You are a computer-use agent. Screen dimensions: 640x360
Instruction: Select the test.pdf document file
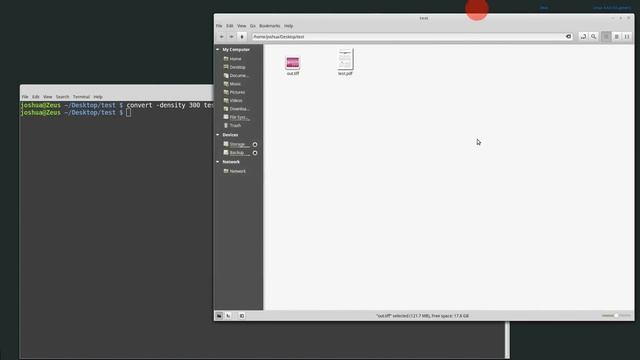[x=345, y=62]
